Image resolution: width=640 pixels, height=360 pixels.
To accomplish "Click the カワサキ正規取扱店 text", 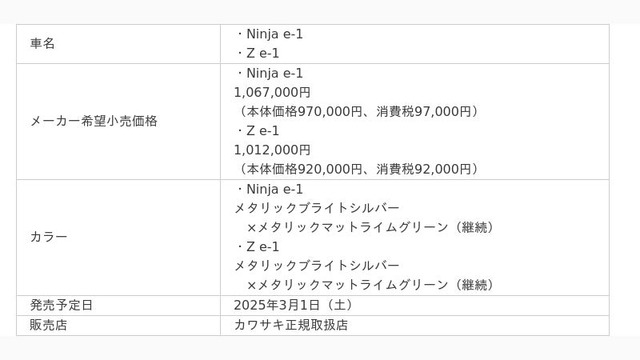I will pos(291,325).
